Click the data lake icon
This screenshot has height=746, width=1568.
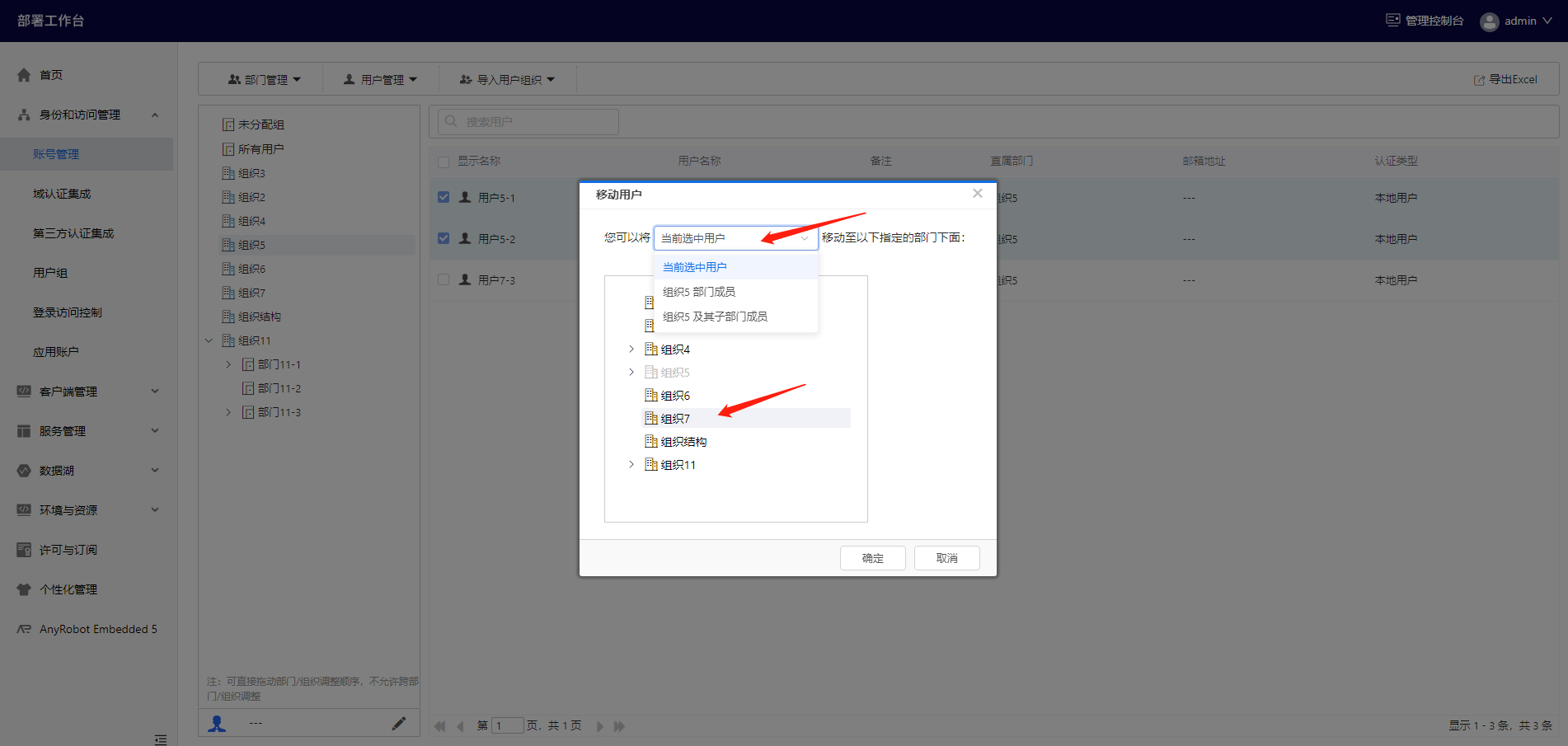pyautogui.click(x=24, y=471)
